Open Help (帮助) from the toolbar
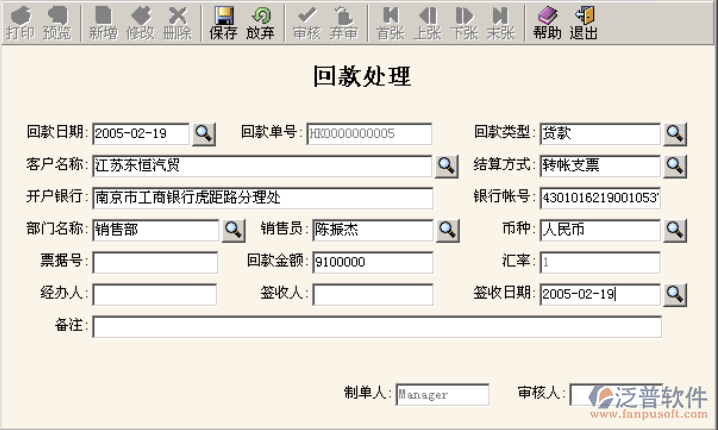Screen dimensions: 718x430 point(547,23)
